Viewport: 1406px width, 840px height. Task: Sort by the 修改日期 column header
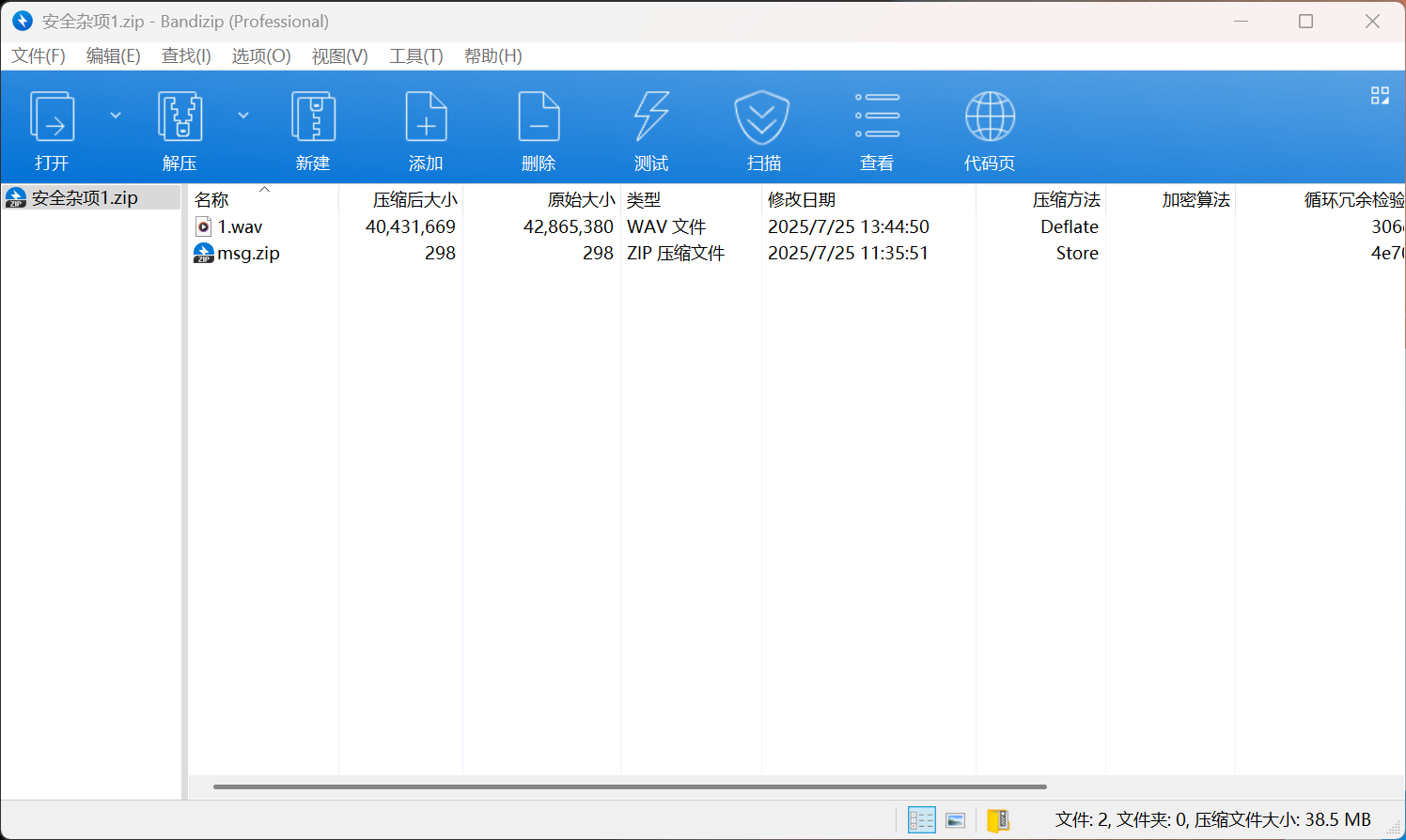(868, 199)
